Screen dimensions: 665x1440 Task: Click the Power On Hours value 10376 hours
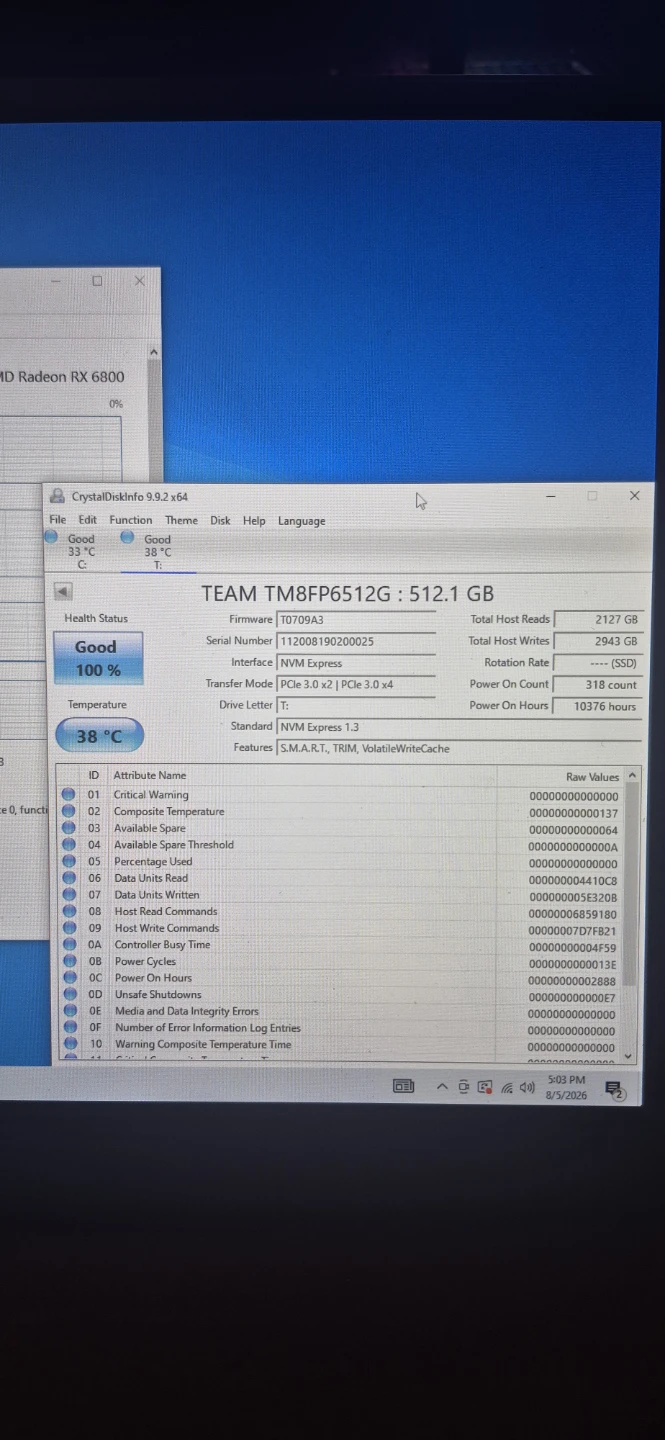click(x=597, y=706)
